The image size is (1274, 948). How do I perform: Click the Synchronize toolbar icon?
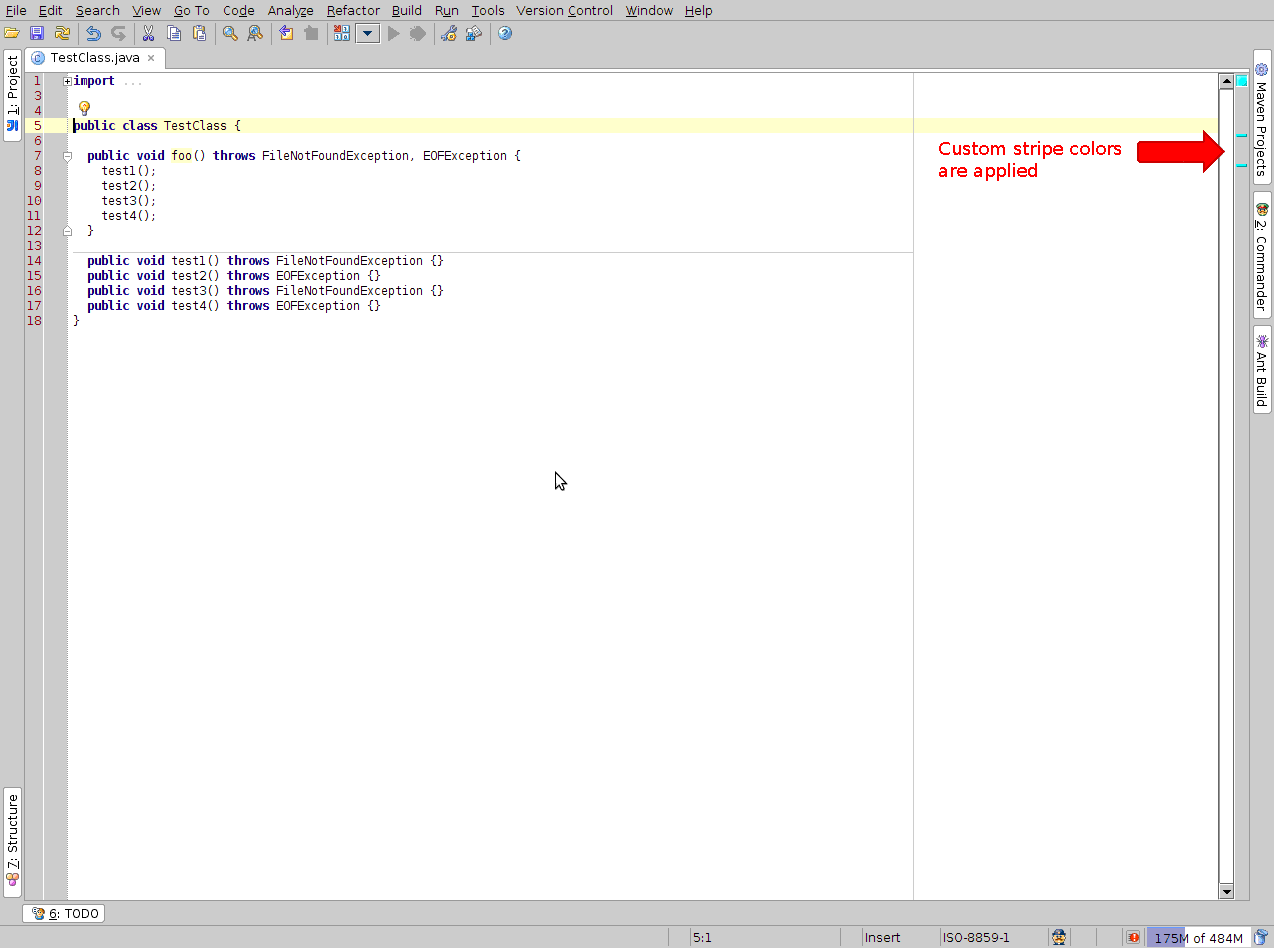point(62,33)
